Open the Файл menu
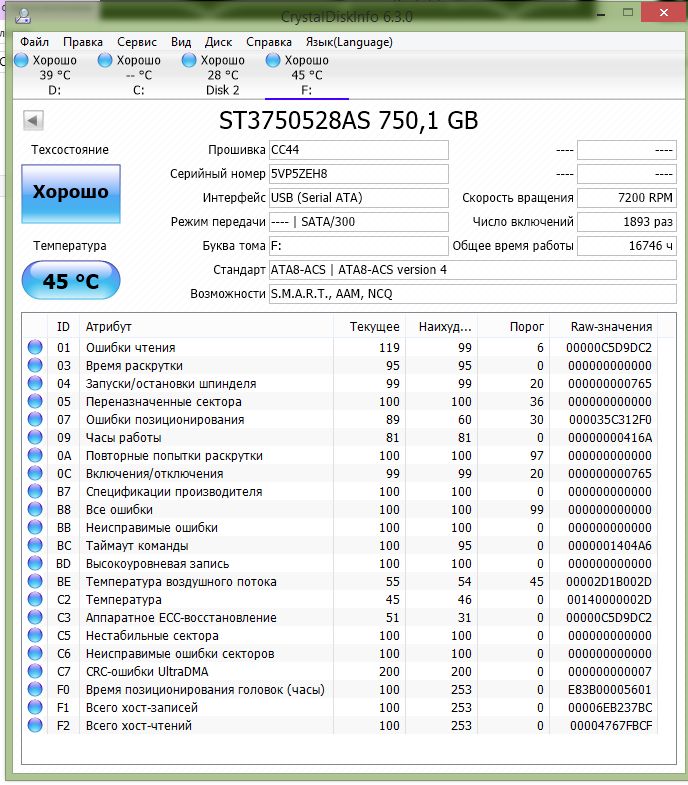This screenshot has width=688, height=785. [34, 42]
